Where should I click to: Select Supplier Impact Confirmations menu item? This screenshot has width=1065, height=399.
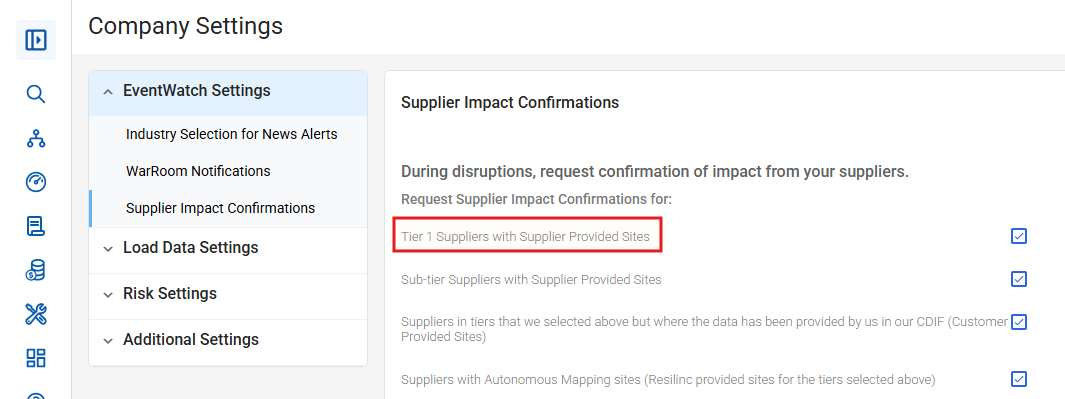(221, 208)
